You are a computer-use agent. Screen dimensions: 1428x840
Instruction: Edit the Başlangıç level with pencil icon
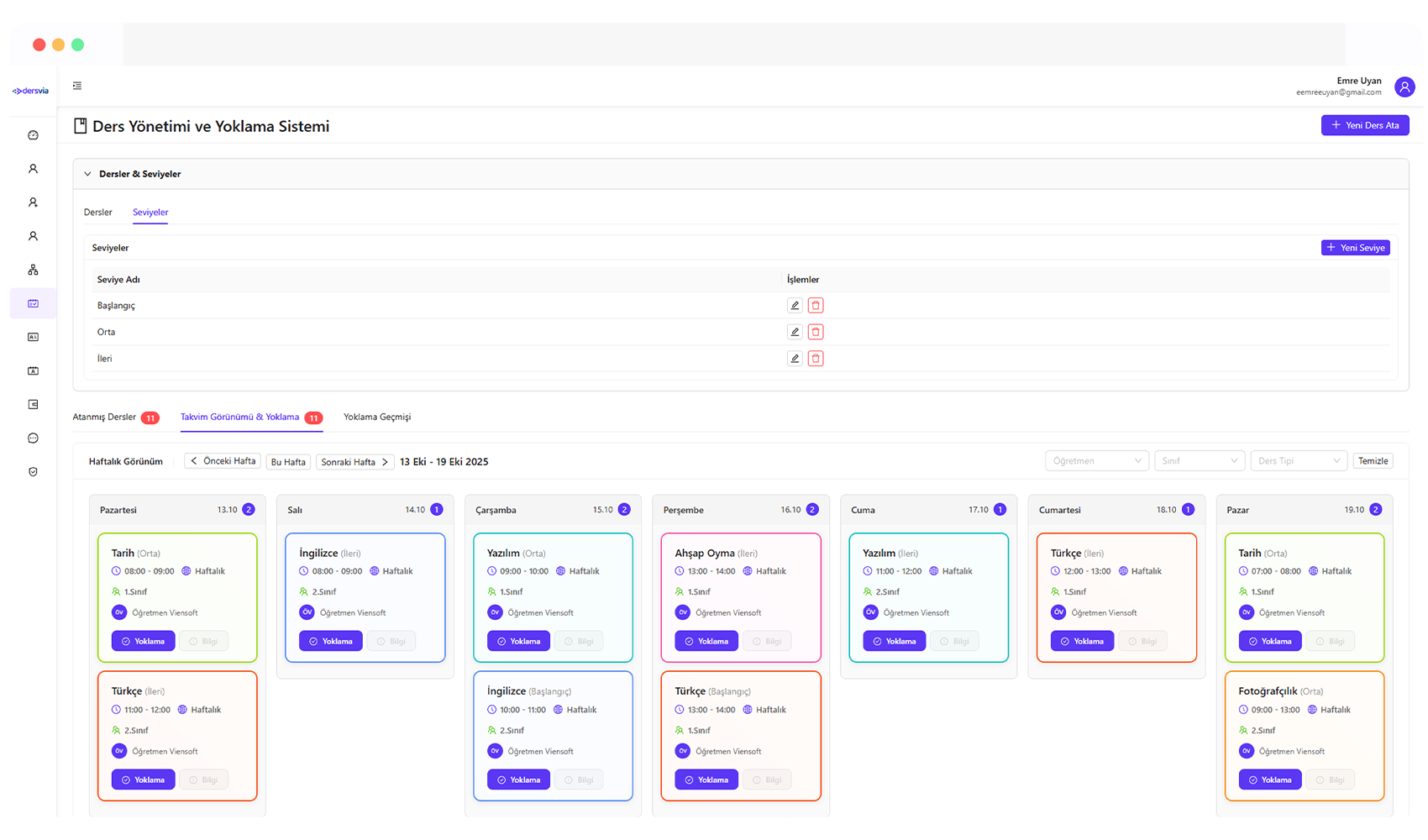click(x=795, y=306)
